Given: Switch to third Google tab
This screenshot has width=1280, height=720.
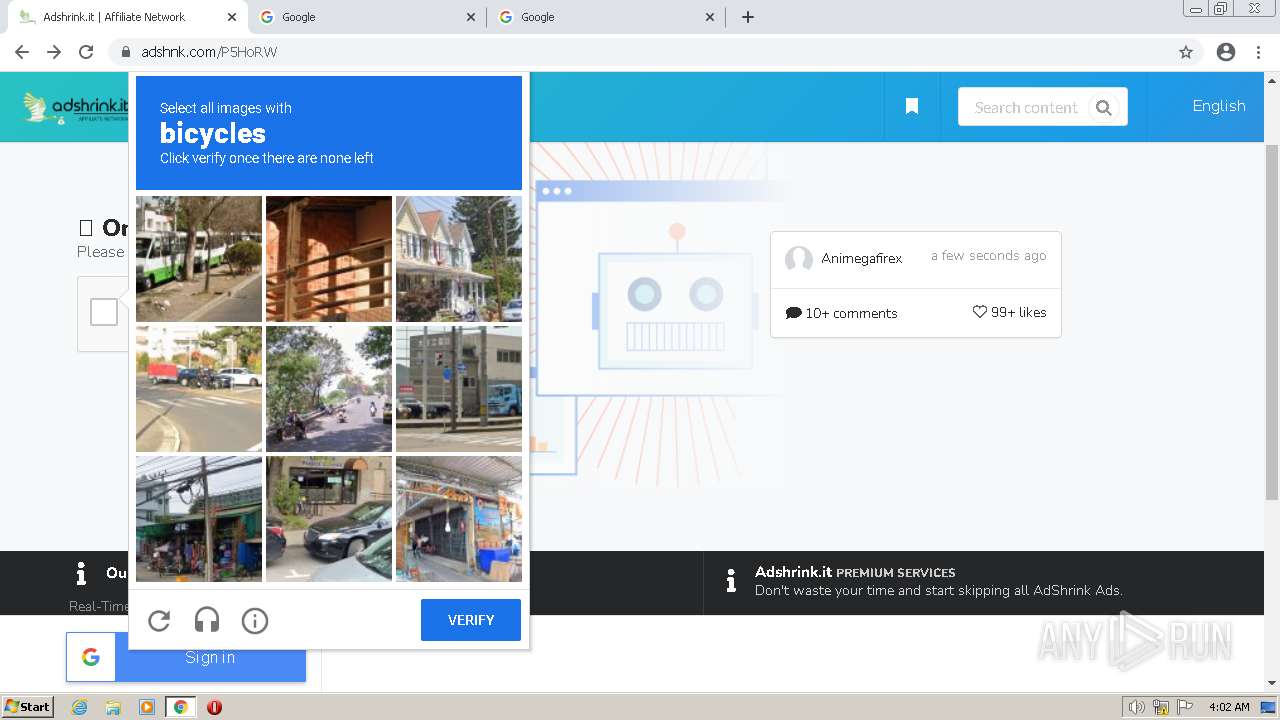Looking at the screenshot, I should (607, 17).
